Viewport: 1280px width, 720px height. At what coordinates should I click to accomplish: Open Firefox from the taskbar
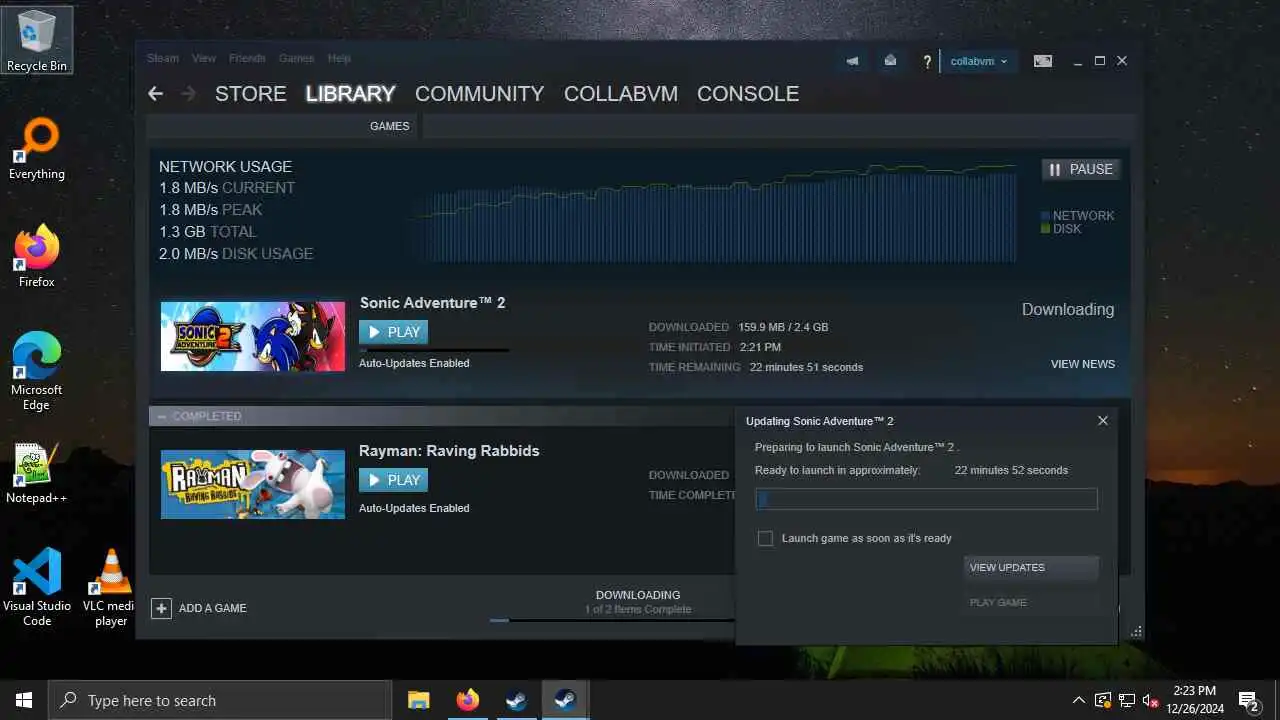[x=468, y=700]
